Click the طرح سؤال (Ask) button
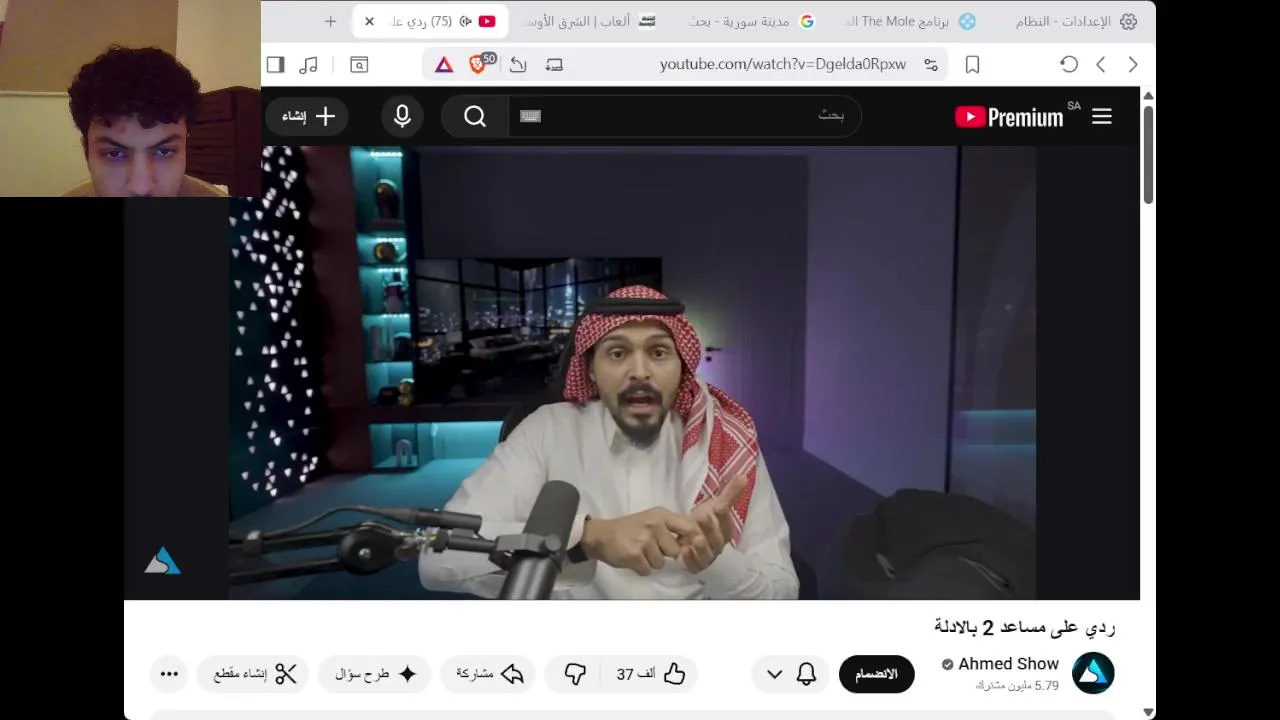The height and width of the screenshot is (720, 1280). coord(375,674)
